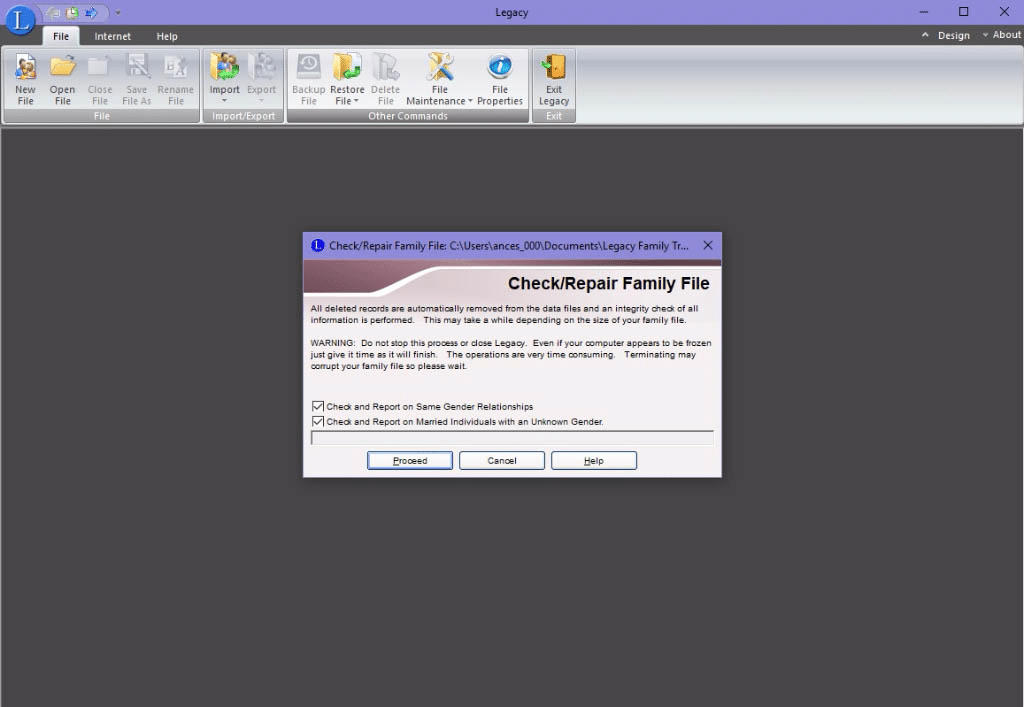Click the Legacy application orb logo
This screenshot has width=1024, height=707.
coord(20,20)
